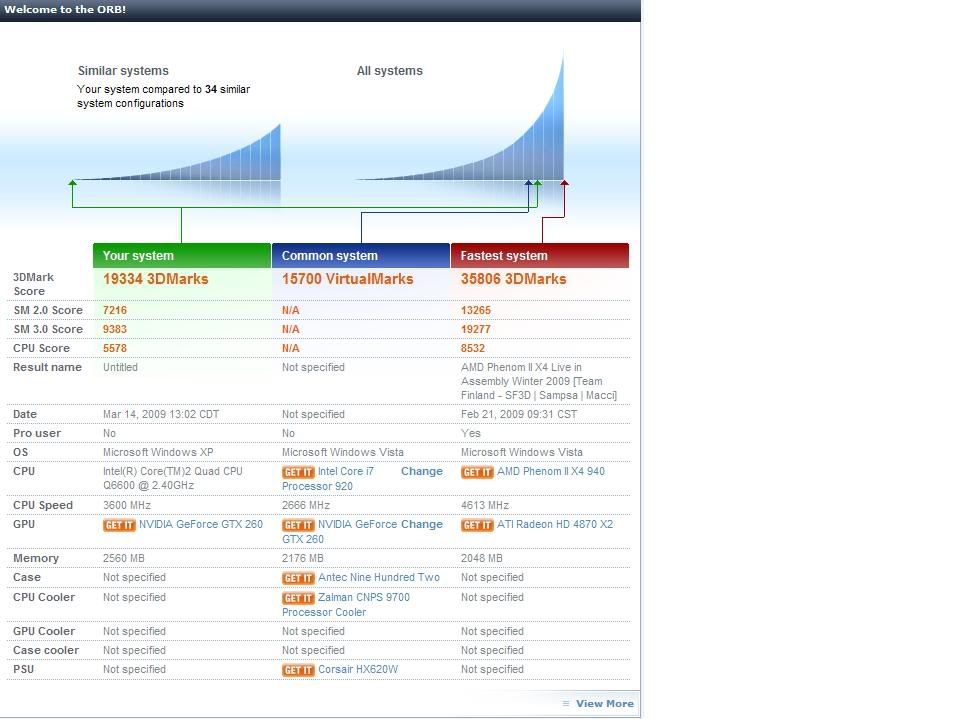Screen dimensions: 960x719
Task: Click the Similar systems distribution graph
Action: click(200, 160)
